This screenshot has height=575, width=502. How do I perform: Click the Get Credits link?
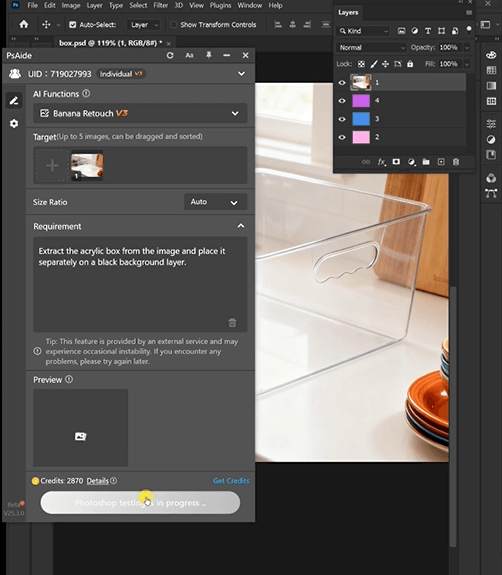coord(231,481)
